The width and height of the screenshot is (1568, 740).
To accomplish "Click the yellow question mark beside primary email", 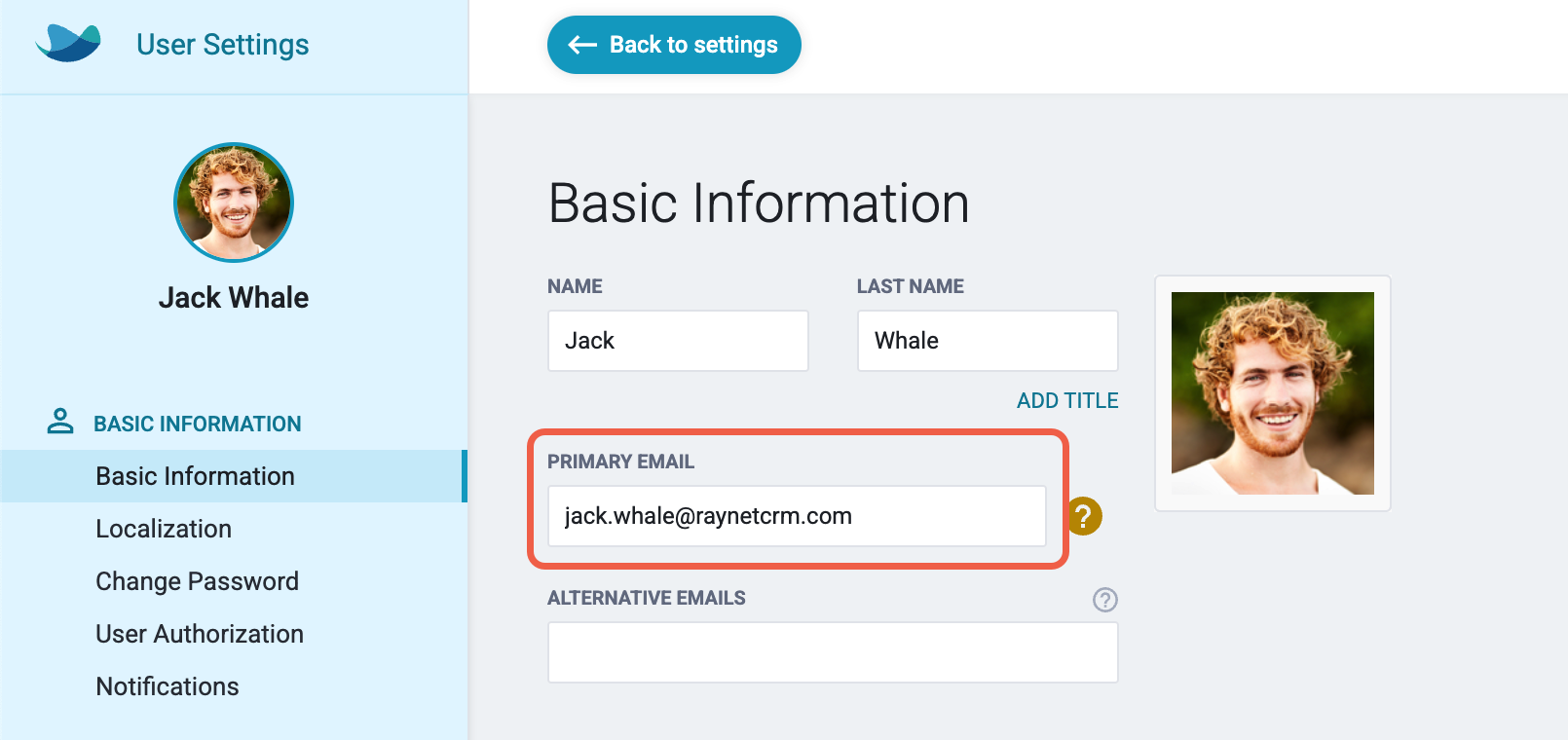I will tap(1084, 516).
